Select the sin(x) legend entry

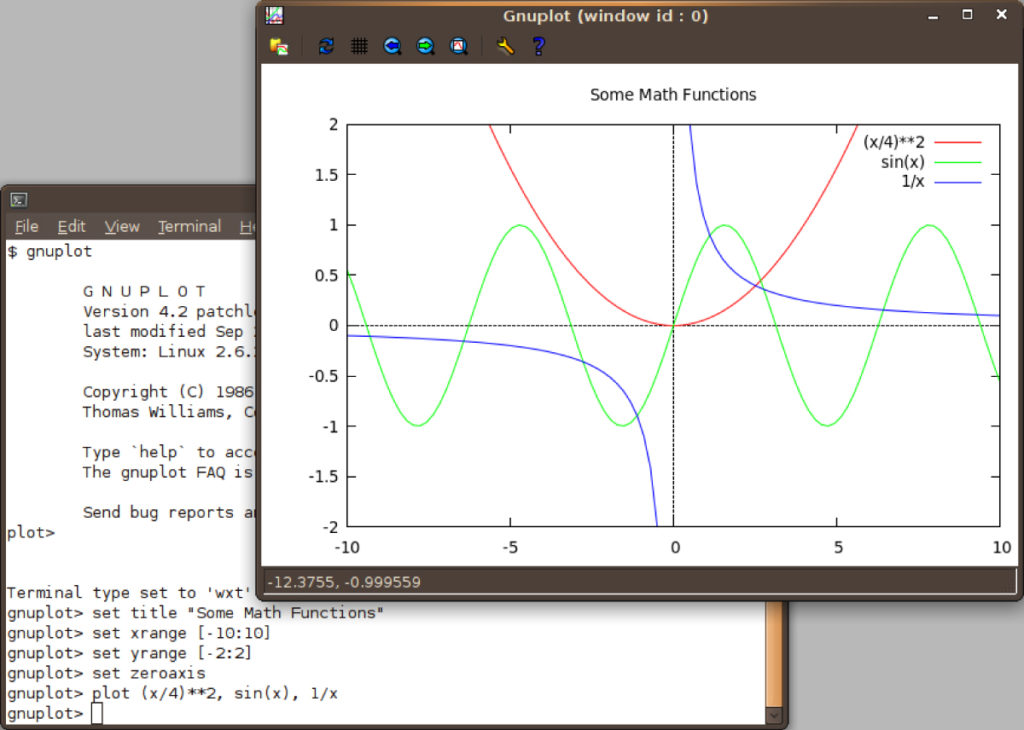901,161
